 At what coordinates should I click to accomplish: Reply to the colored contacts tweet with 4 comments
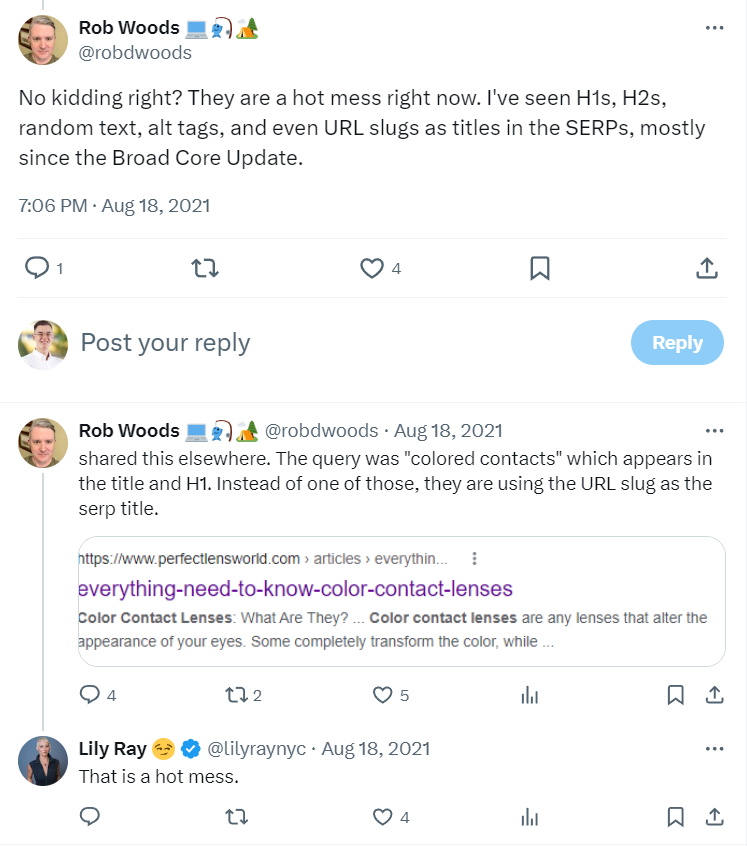click(x=90, y=695)
